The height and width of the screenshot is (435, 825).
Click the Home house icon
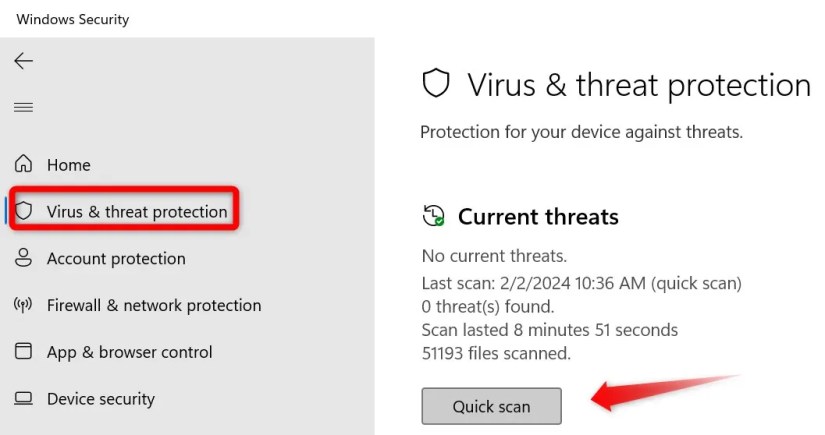[24, 165]
